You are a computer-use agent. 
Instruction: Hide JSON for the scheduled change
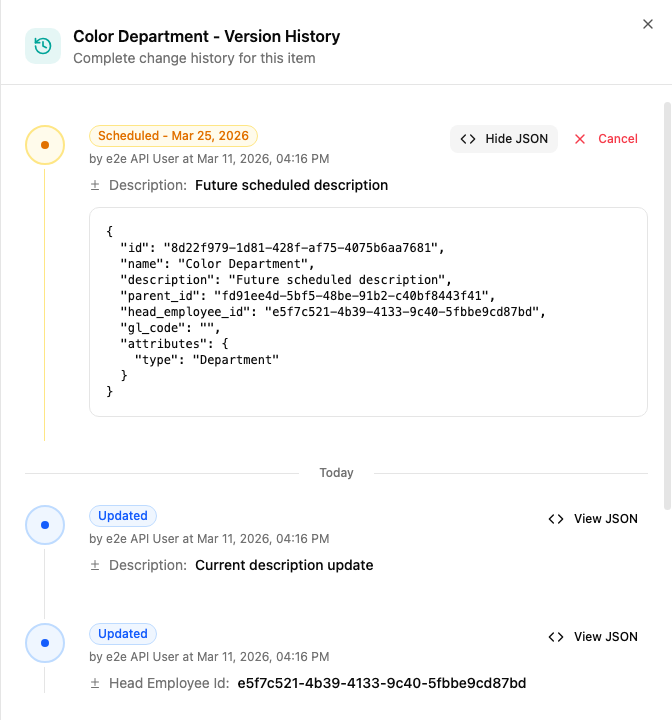[504, 139]
